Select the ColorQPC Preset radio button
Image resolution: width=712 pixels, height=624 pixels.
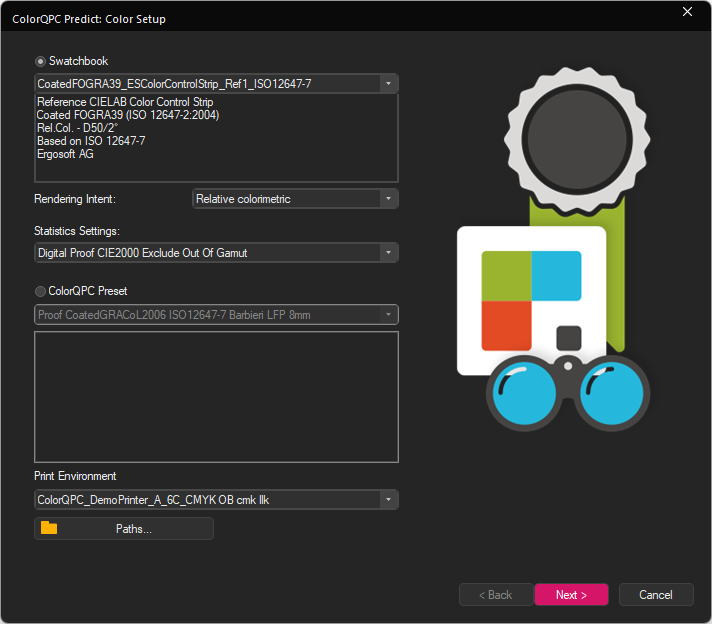tap(40, 291)
